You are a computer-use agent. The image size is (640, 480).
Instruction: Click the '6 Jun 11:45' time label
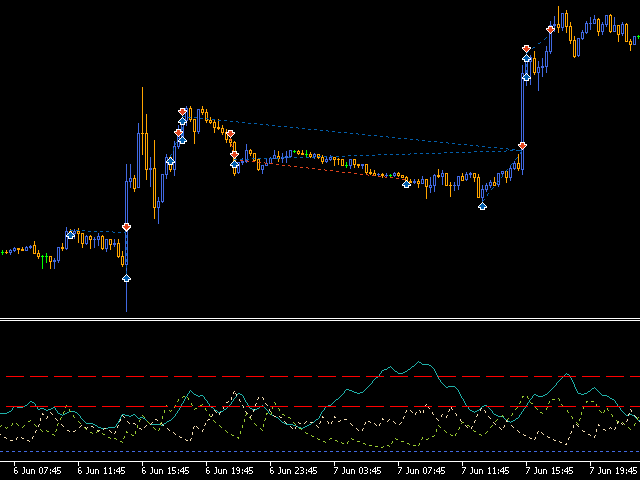(101, 471)
